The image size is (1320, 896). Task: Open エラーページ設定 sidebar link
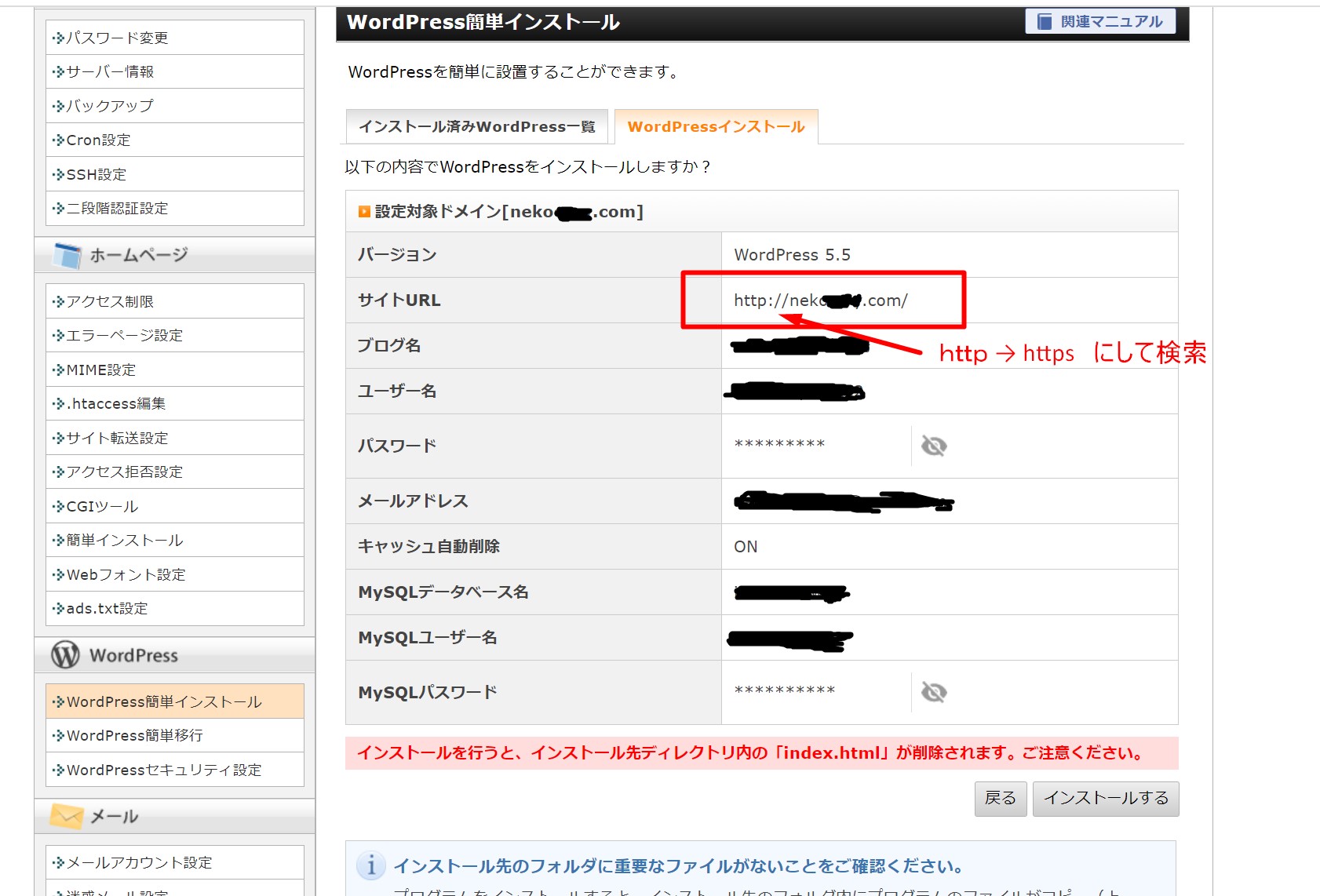[175, 335]
